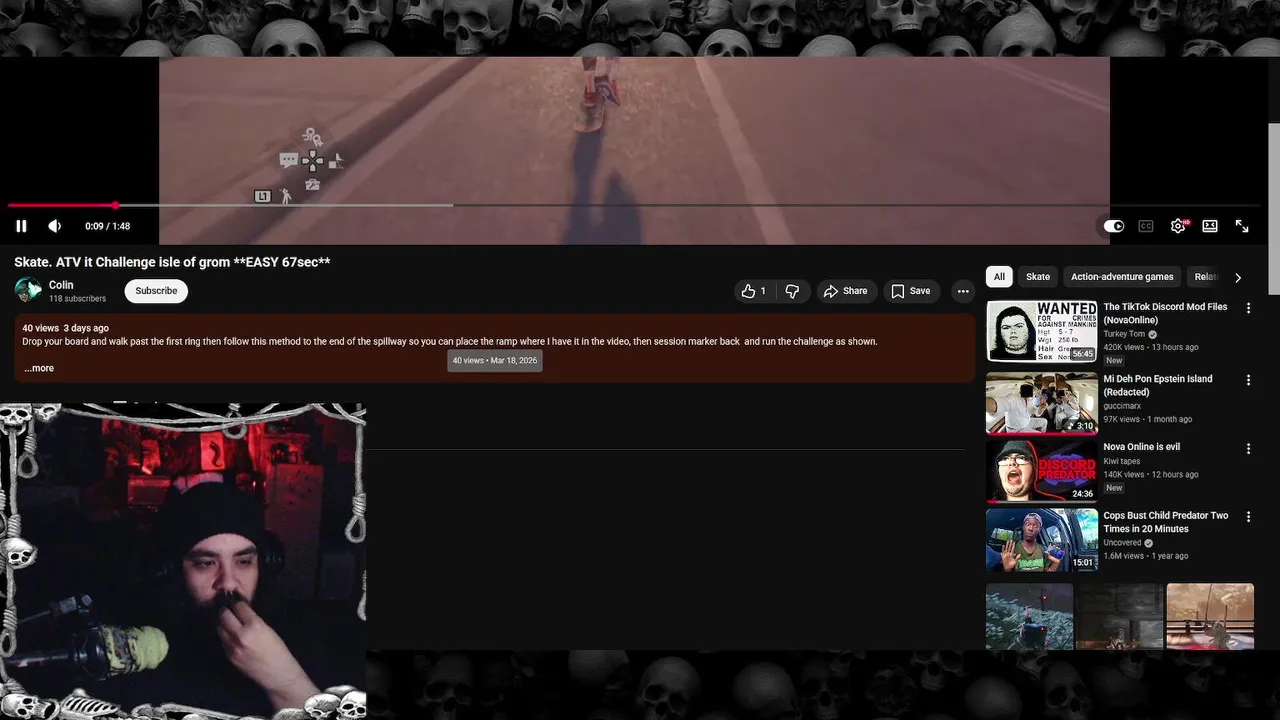The height and width of the screenshot is (720, 1280).
Task: Open options for Mi Deh Pon video
Action: pyautogui.click(x=1248, y=380)
